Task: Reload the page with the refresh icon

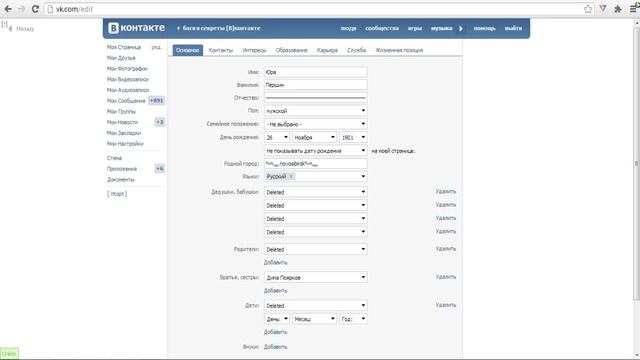Action: pos(35,9)
